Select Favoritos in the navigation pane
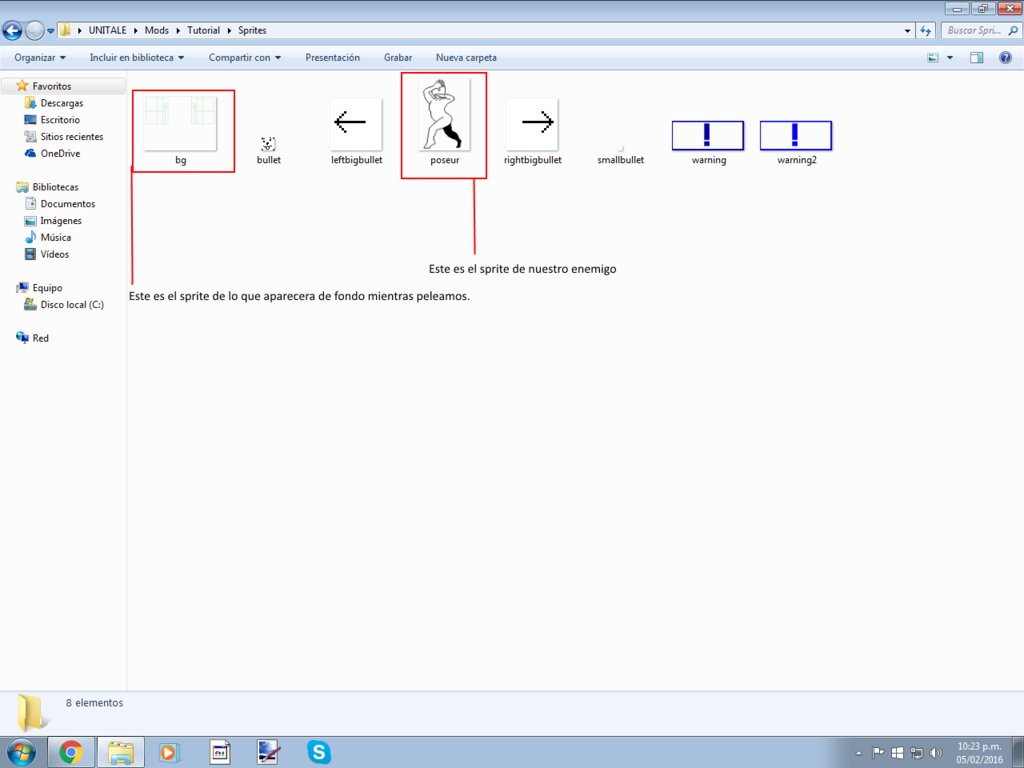The width and height of the screenshot is (1024, 768). click(x=52, y=86)
